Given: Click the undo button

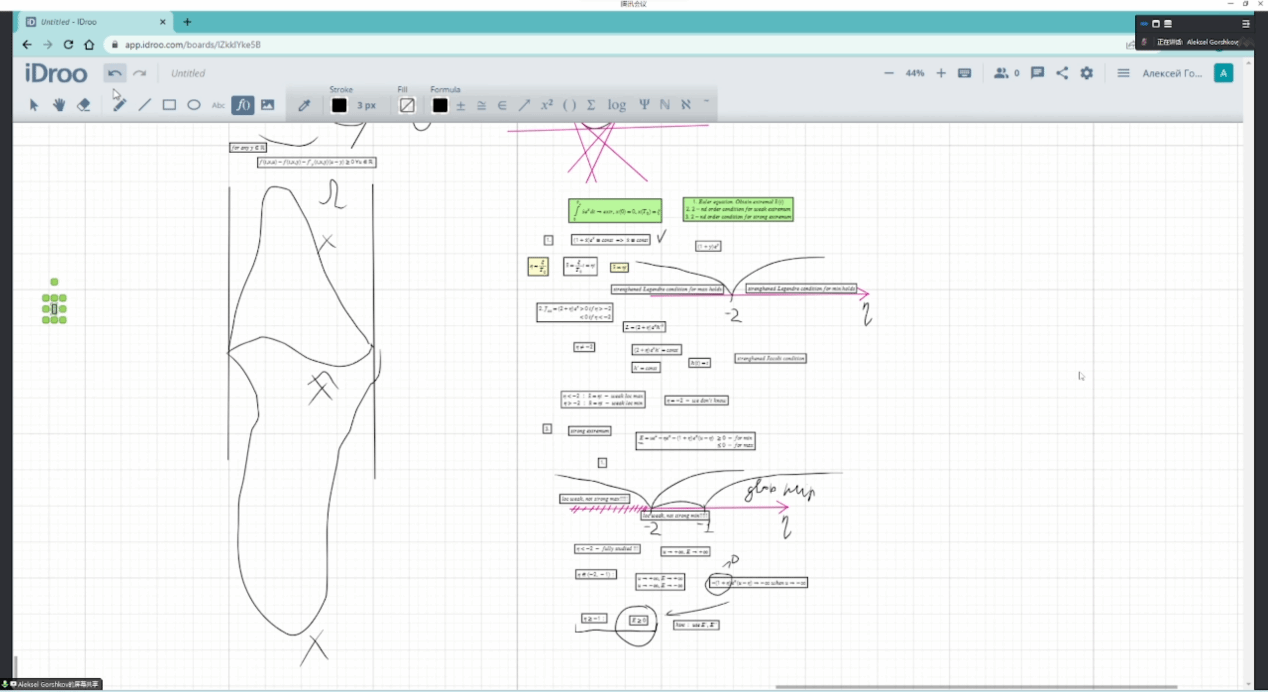Looking at the screenshot, I should (115, 73).
